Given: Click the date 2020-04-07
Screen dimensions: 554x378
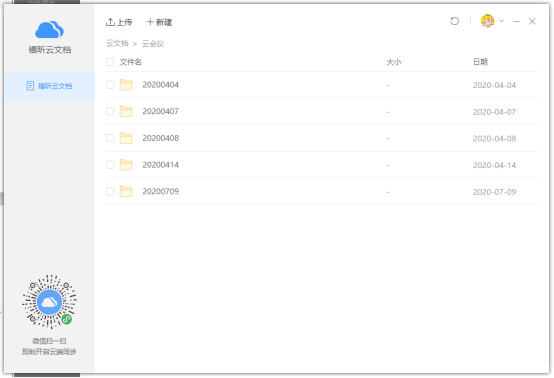Looking at the screenshot, I should click(495, 112).
